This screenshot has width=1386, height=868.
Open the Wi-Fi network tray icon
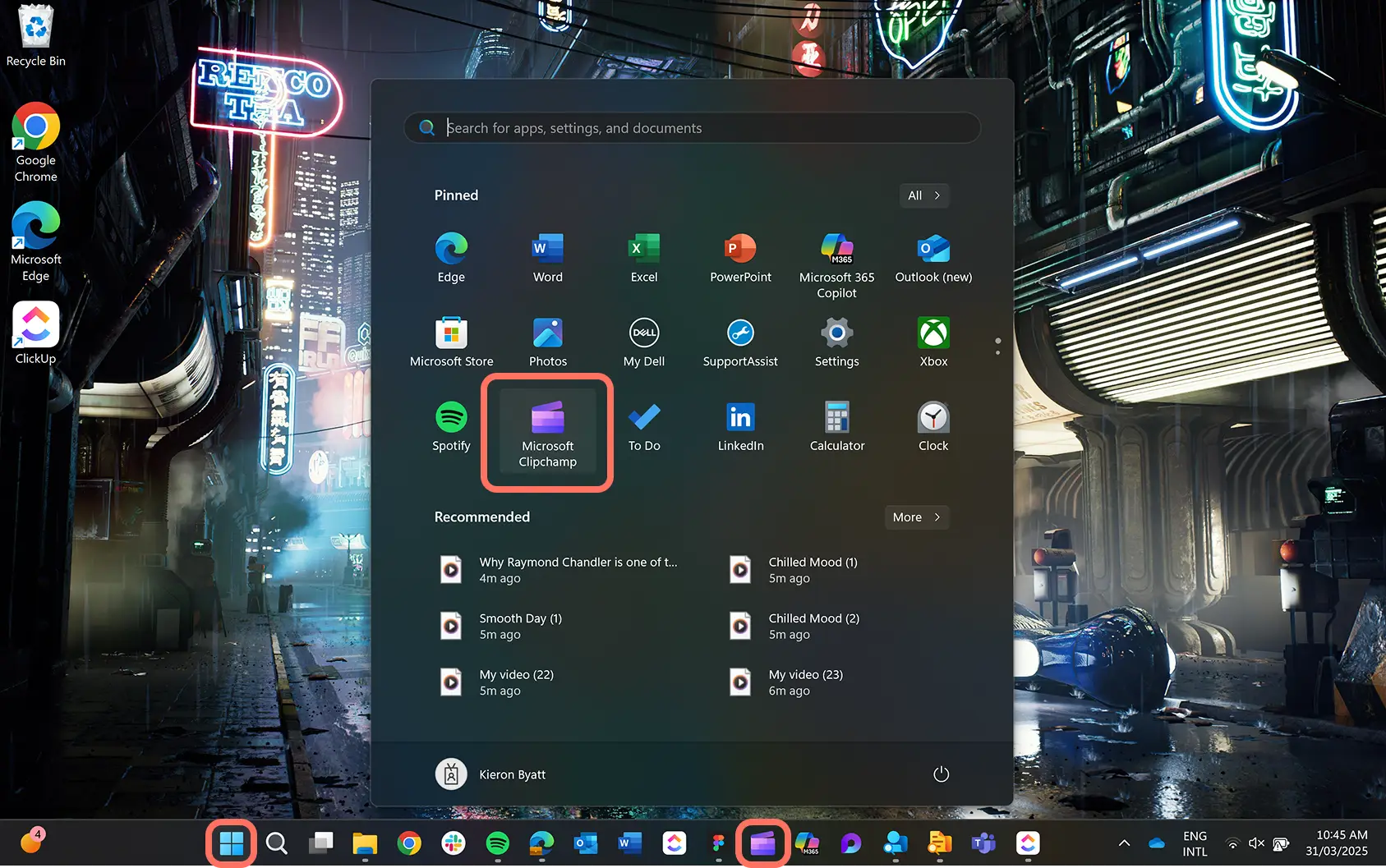tap(1232, 843)
